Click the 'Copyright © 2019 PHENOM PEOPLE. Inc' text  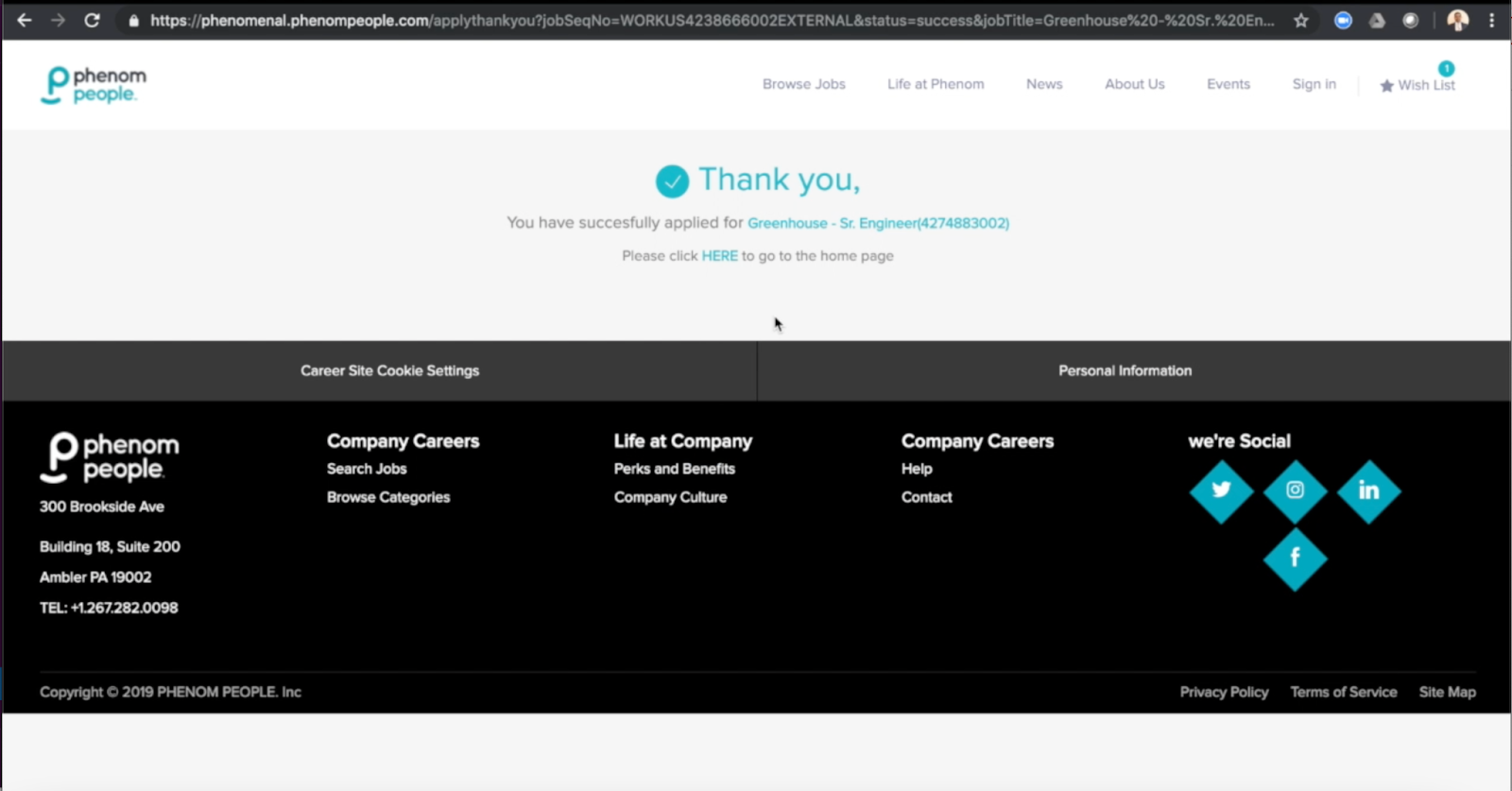coord(170,692)
